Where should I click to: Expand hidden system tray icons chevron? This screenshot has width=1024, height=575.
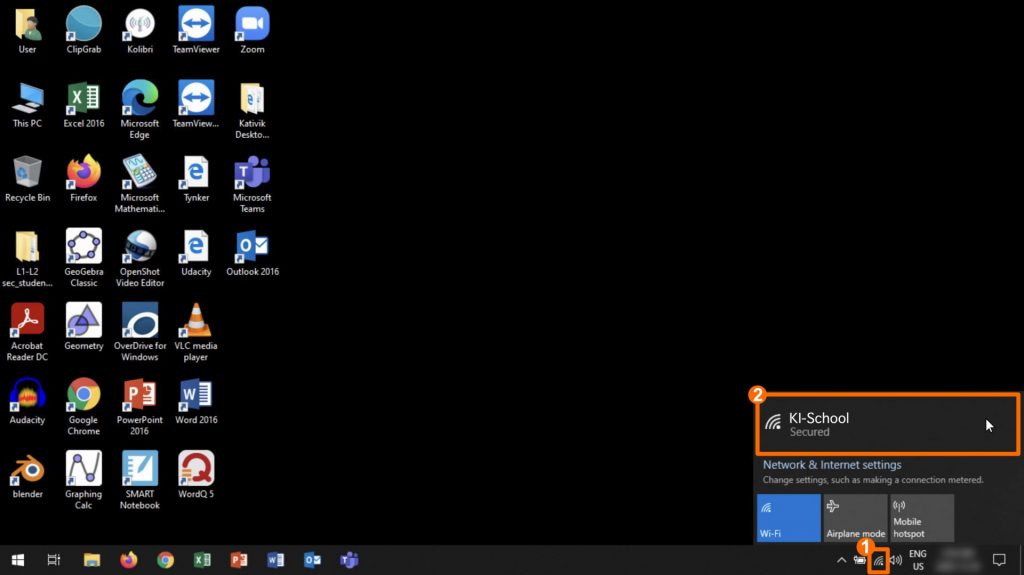pos(841,560)
